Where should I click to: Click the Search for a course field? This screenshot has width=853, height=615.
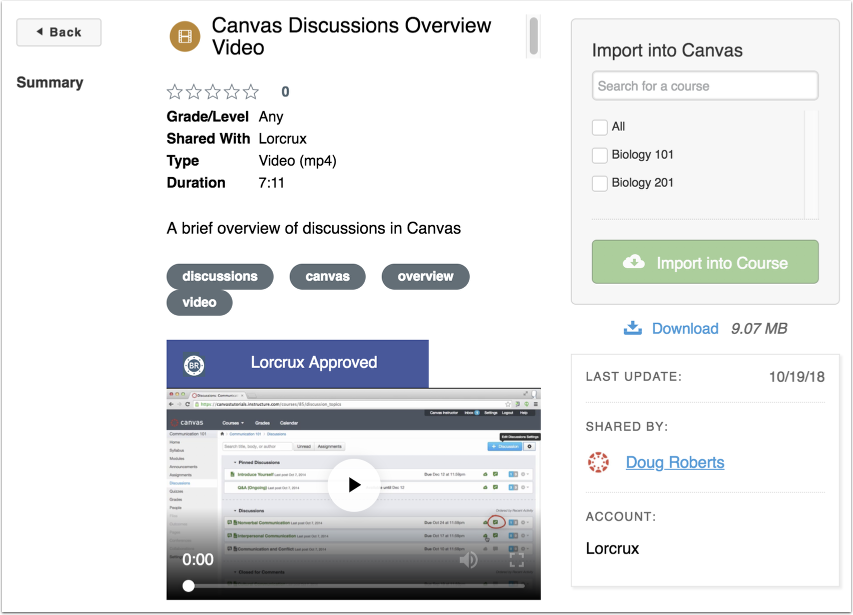(705, 86)
